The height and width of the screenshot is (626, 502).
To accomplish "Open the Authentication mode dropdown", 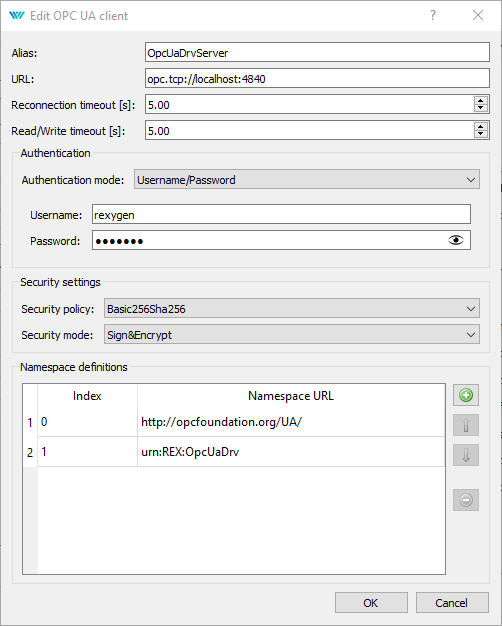I will 307,180.
